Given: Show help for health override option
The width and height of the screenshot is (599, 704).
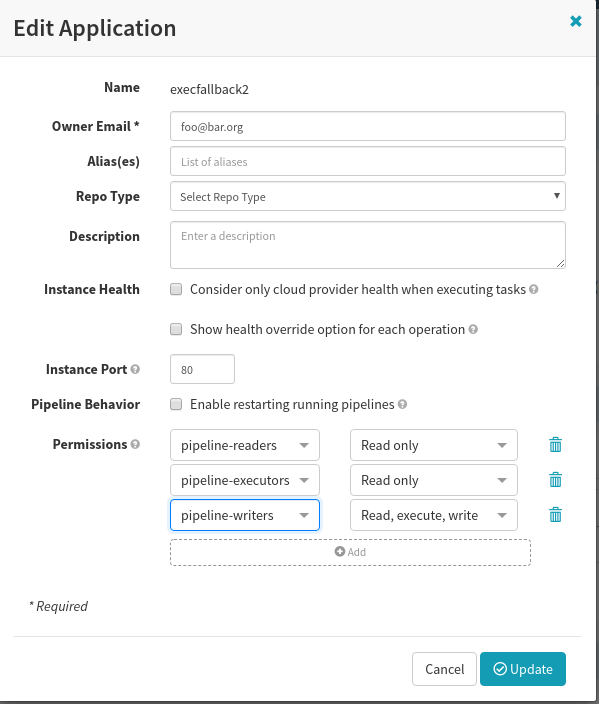Looking at the screenshot, I should (x=473, y=330).
